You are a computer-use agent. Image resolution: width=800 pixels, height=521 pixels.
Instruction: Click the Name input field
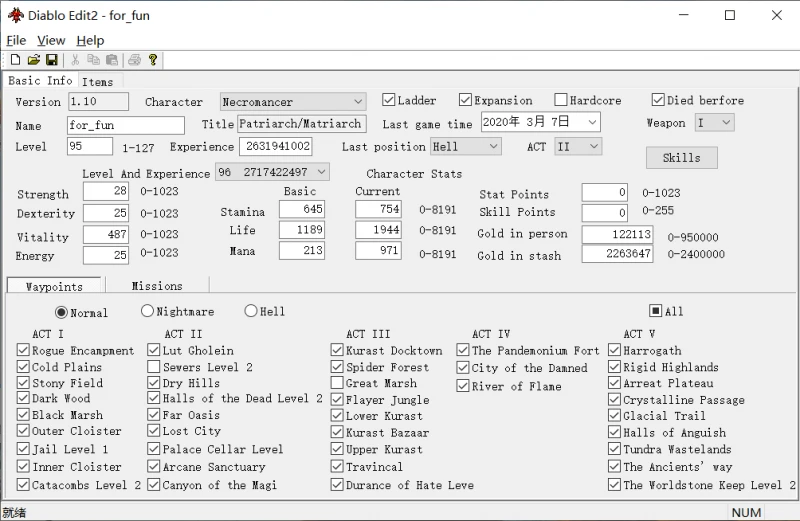click(125, 125)
